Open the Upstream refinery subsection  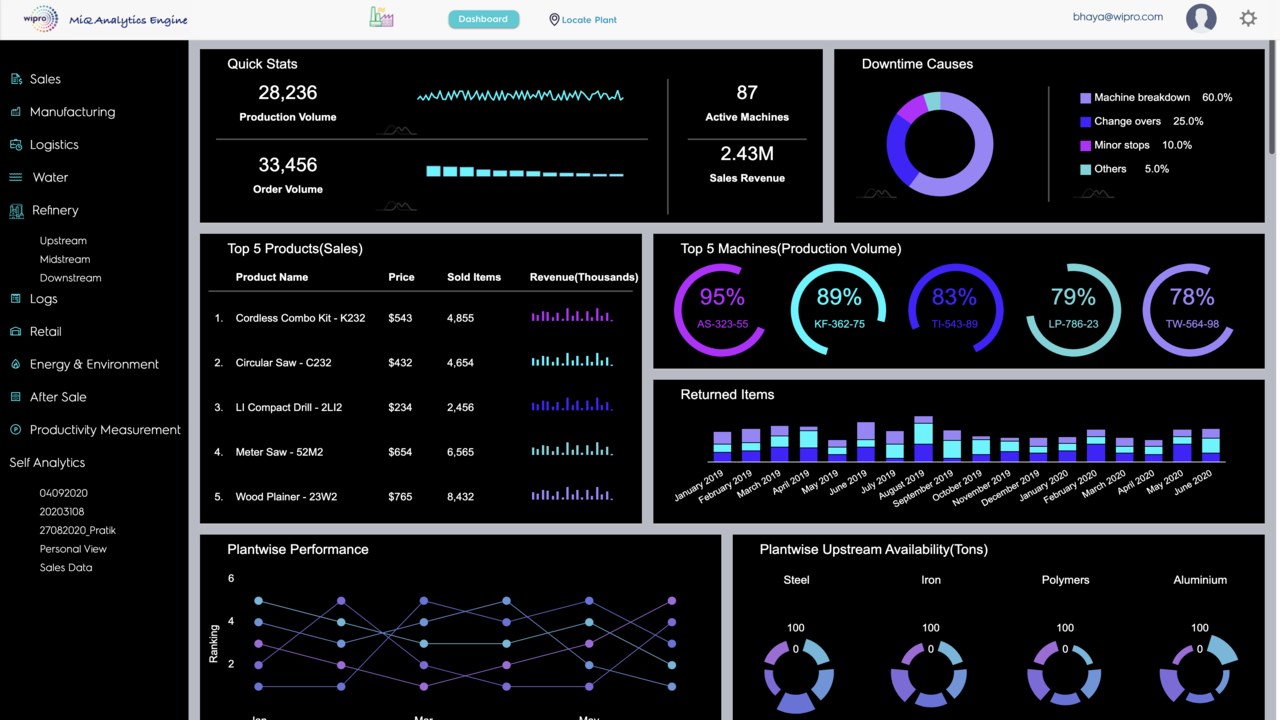coord(63,241)
